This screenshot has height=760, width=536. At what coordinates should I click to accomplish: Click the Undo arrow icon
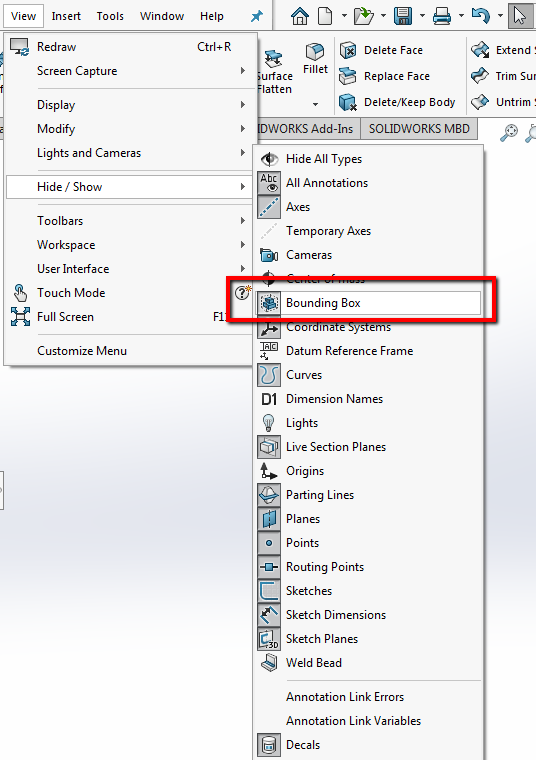point(480,16)
